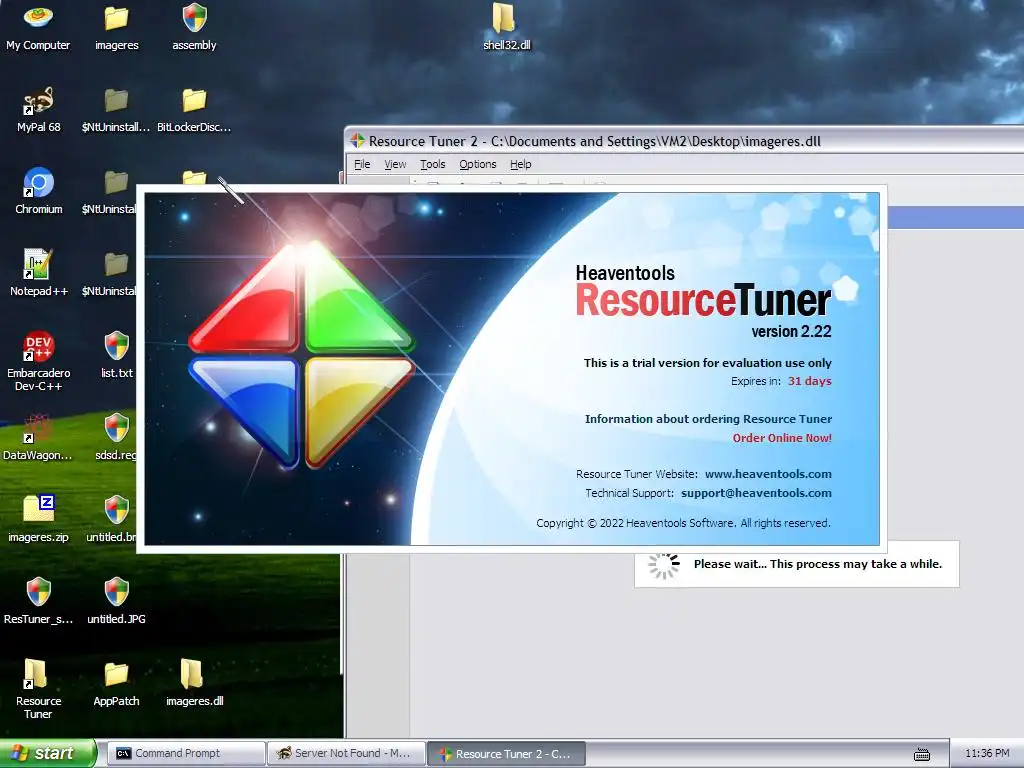Open the untitled.br file icon

coord(112,519)
